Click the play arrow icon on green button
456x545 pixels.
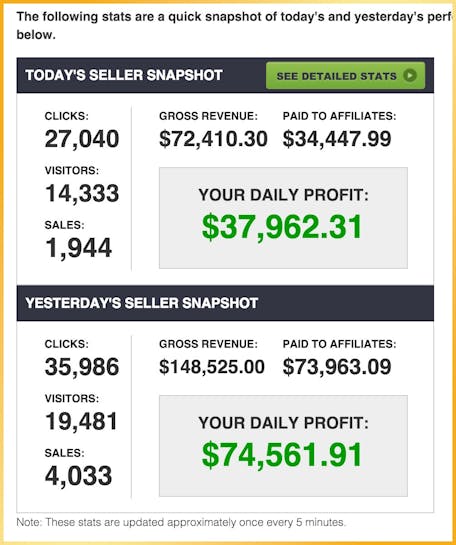click(410, 75)
